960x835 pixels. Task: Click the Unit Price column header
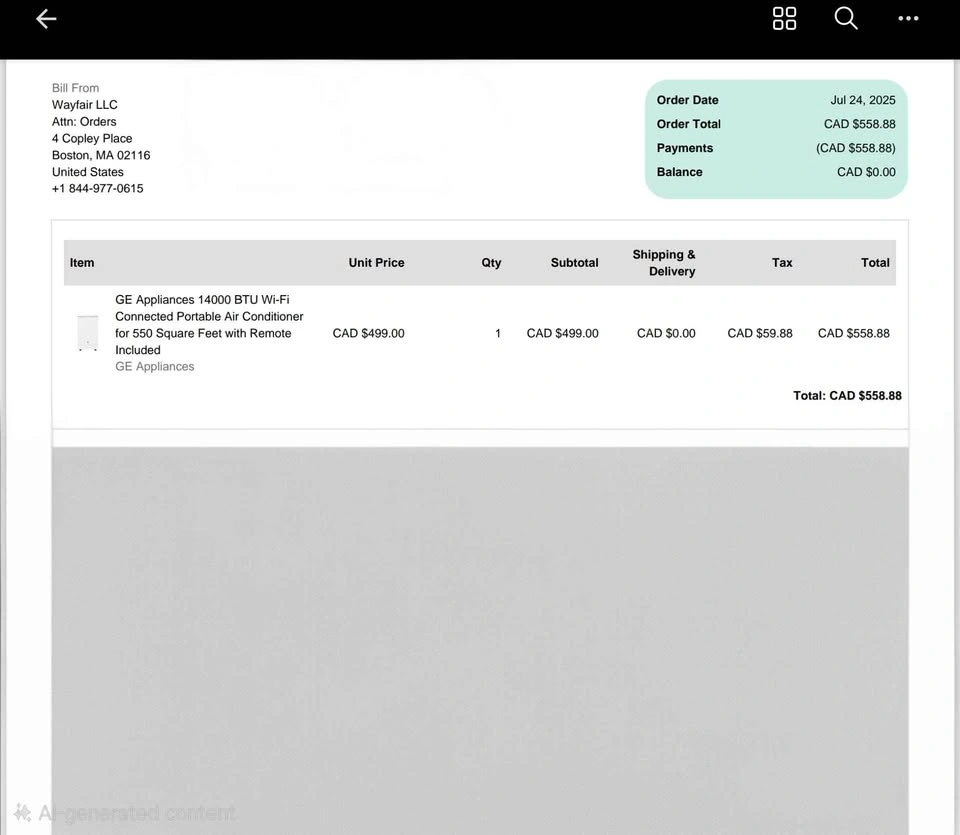[377, 263]
